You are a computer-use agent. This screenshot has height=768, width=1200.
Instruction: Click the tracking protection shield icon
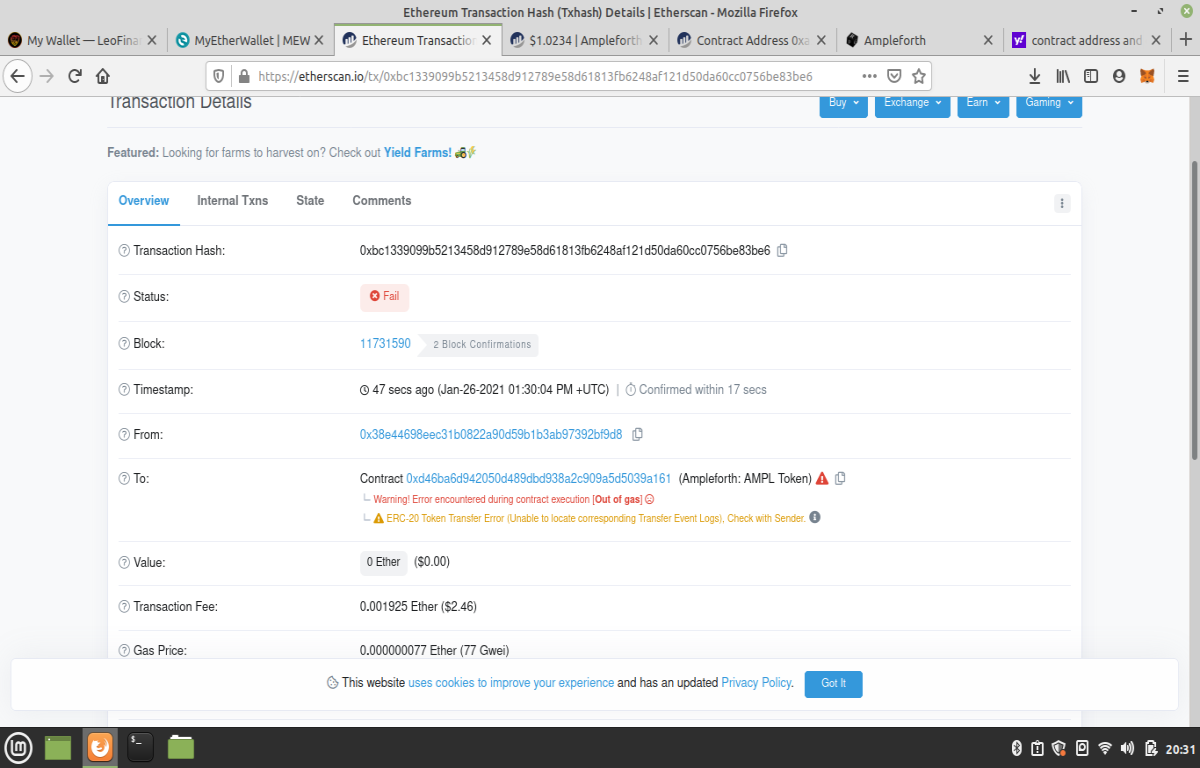point(220,76)
